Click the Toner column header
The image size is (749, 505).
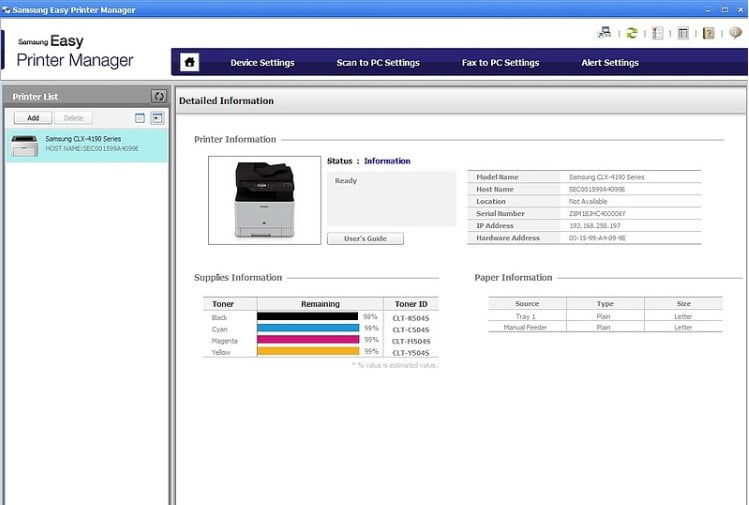point(230,304)
